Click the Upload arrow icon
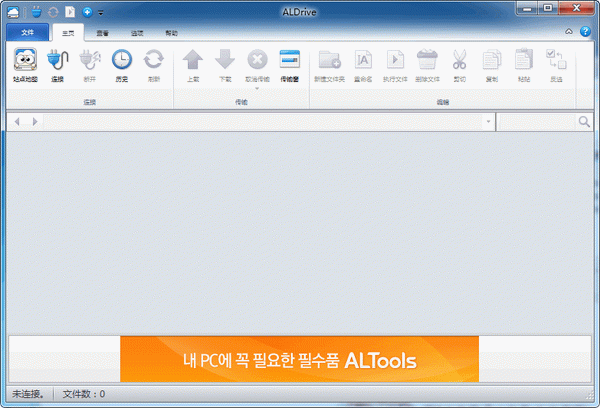600x408 pixels. click(x=193, y=60)
